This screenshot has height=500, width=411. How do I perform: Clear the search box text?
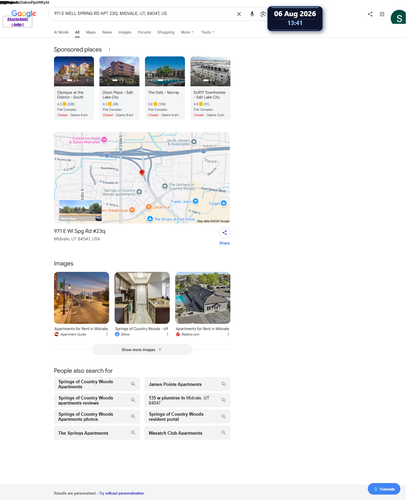pos(239,14)
